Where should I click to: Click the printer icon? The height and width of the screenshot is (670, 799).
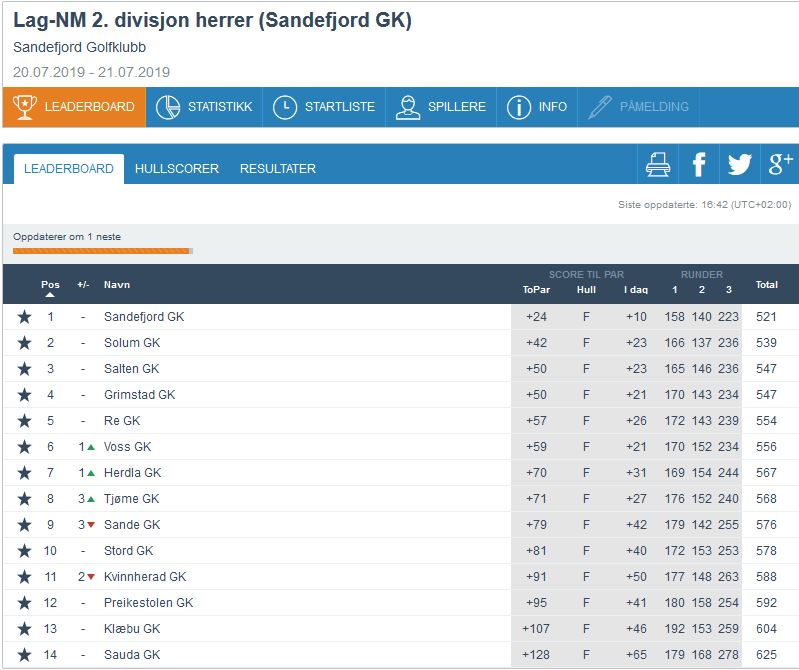[658, 165]
